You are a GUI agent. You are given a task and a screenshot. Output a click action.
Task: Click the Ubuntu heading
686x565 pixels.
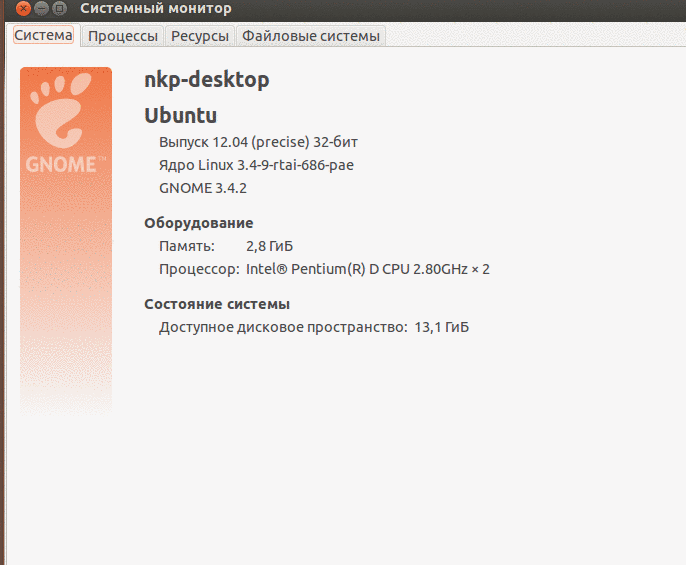[181, 116]
